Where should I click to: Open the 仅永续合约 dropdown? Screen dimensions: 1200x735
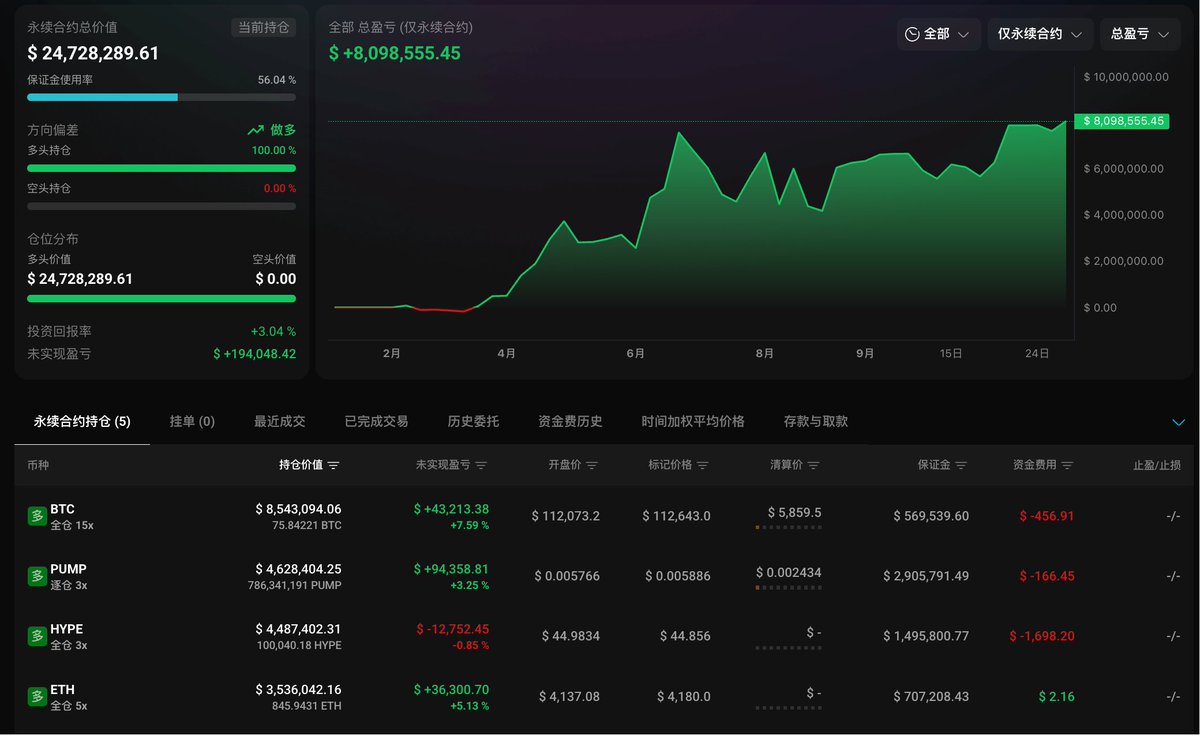1040,34
